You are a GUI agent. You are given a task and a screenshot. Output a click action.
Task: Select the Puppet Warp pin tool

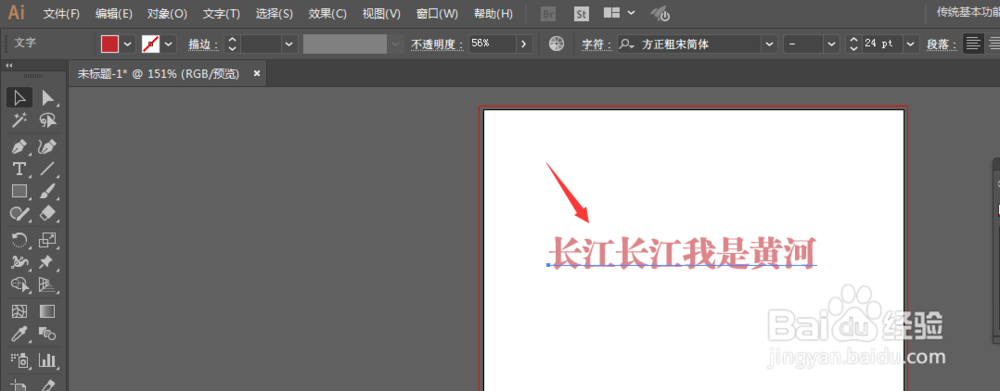point(48,262)
